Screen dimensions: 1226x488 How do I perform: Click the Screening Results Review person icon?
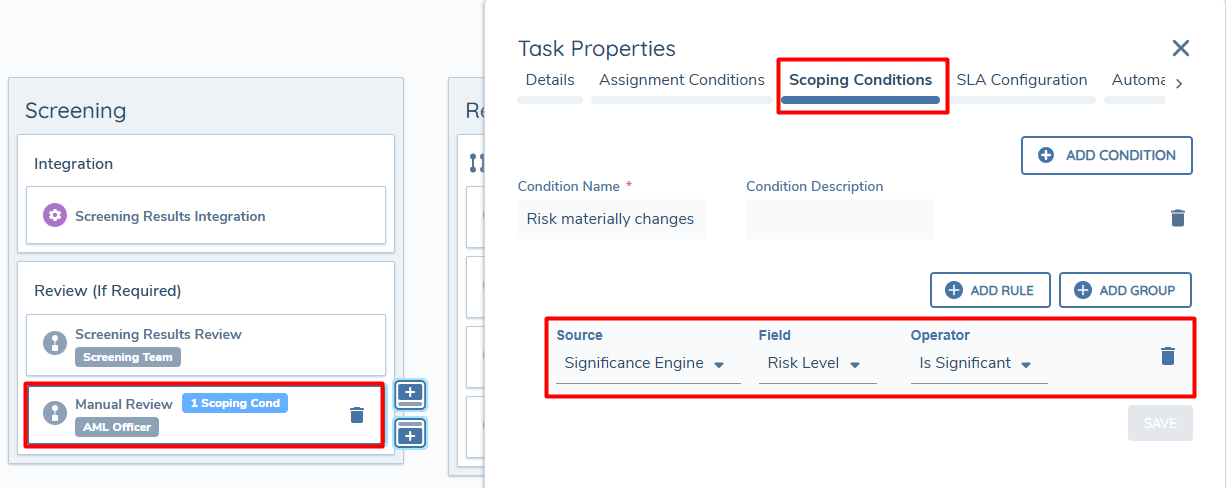[55, 342]
